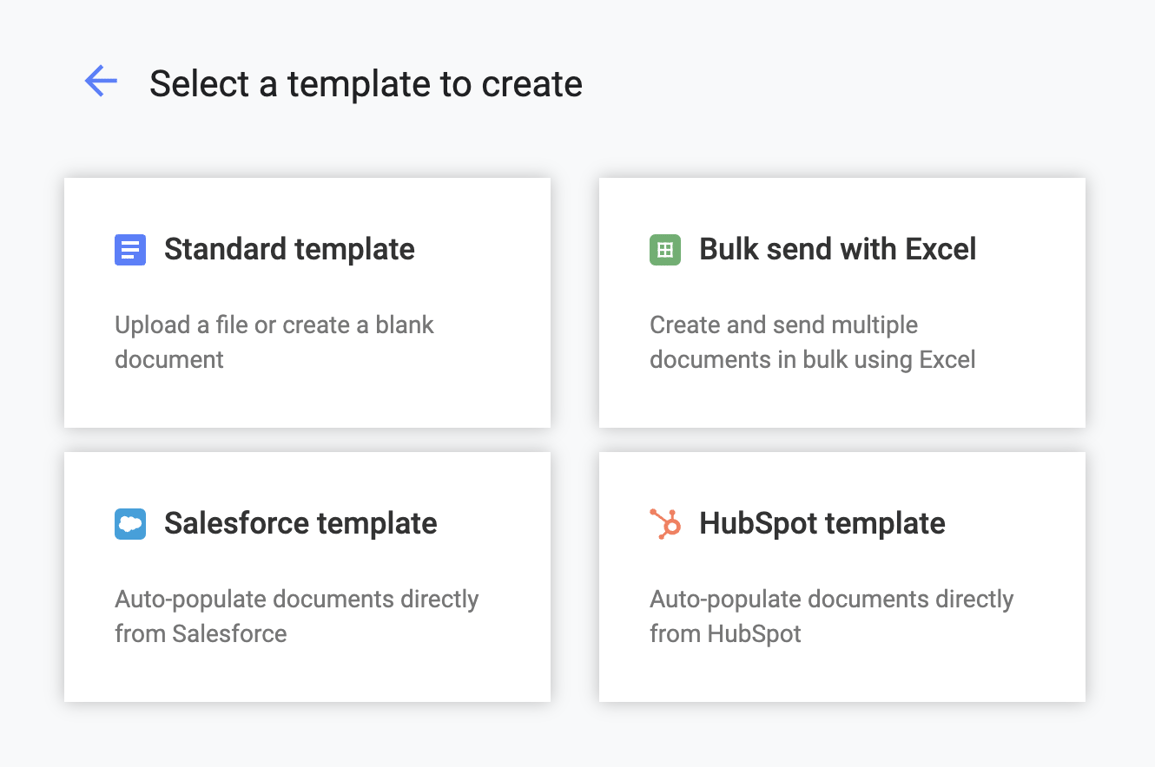The height and width of the screenshot is (767, 1155).
Task: Click the Salesforce template heading
Action: point(300,522)
